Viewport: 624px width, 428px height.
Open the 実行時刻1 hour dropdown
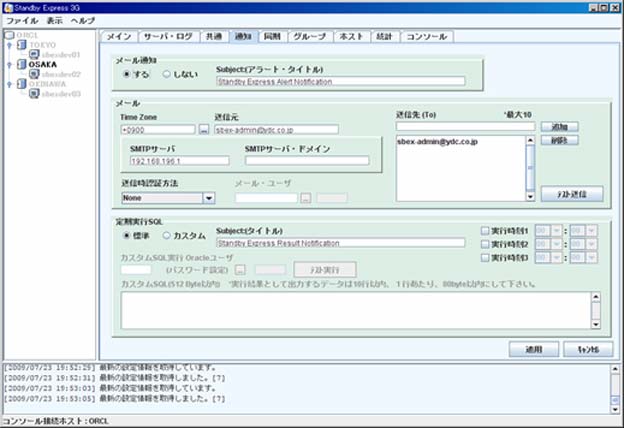pyautogui.click(x=556, y=231)
